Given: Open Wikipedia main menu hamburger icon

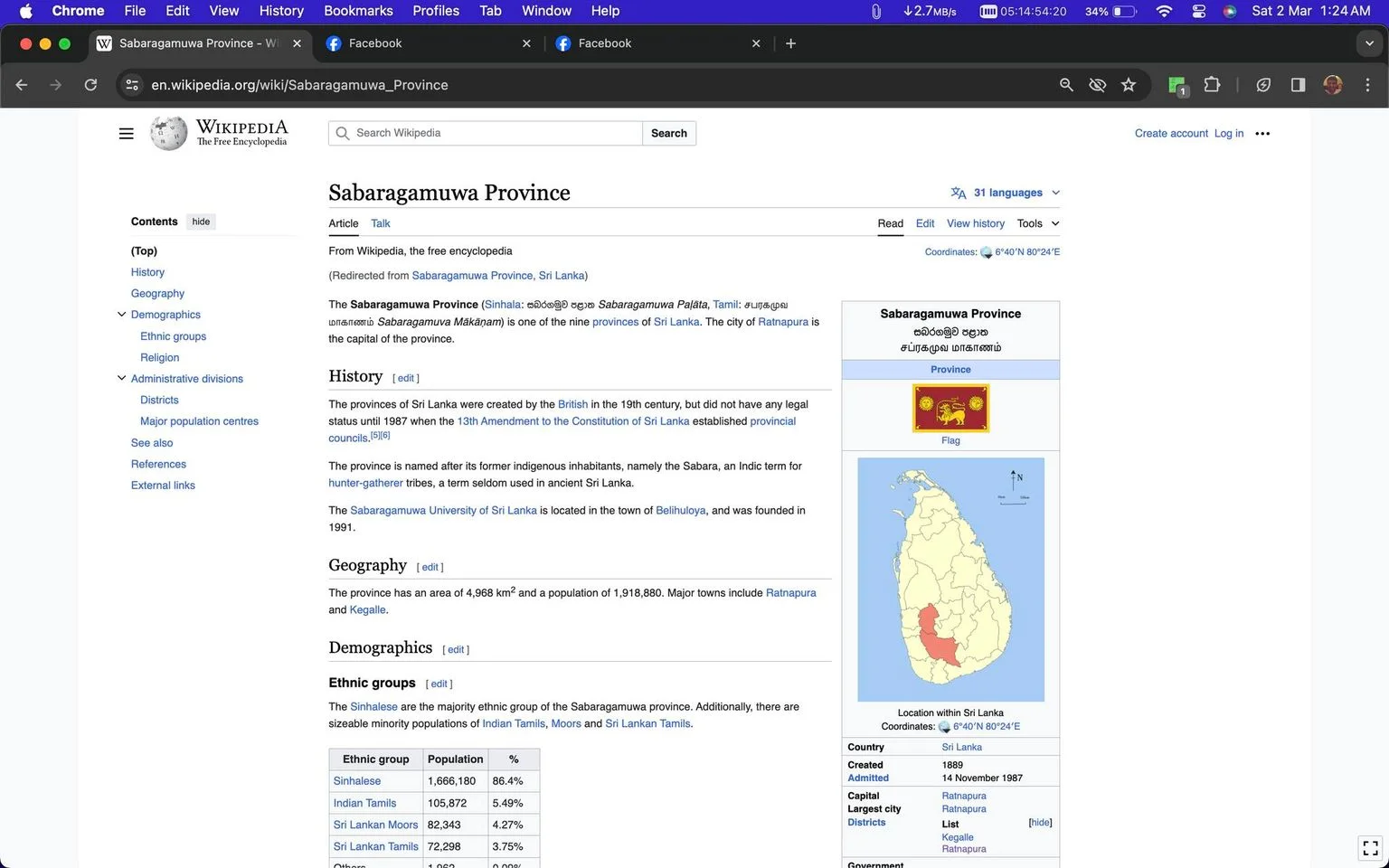Looking at the screenshot, I should (126, 134).
